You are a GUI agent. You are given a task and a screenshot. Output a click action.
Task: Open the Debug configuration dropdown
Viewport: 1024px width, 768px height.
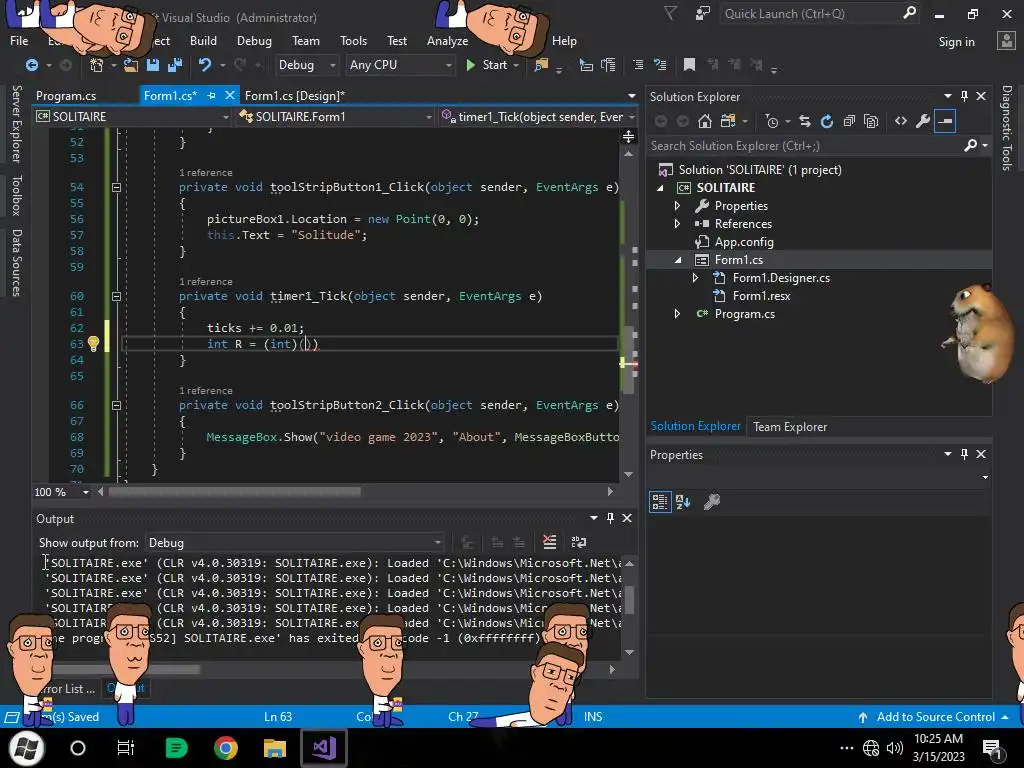pos(306,65)
